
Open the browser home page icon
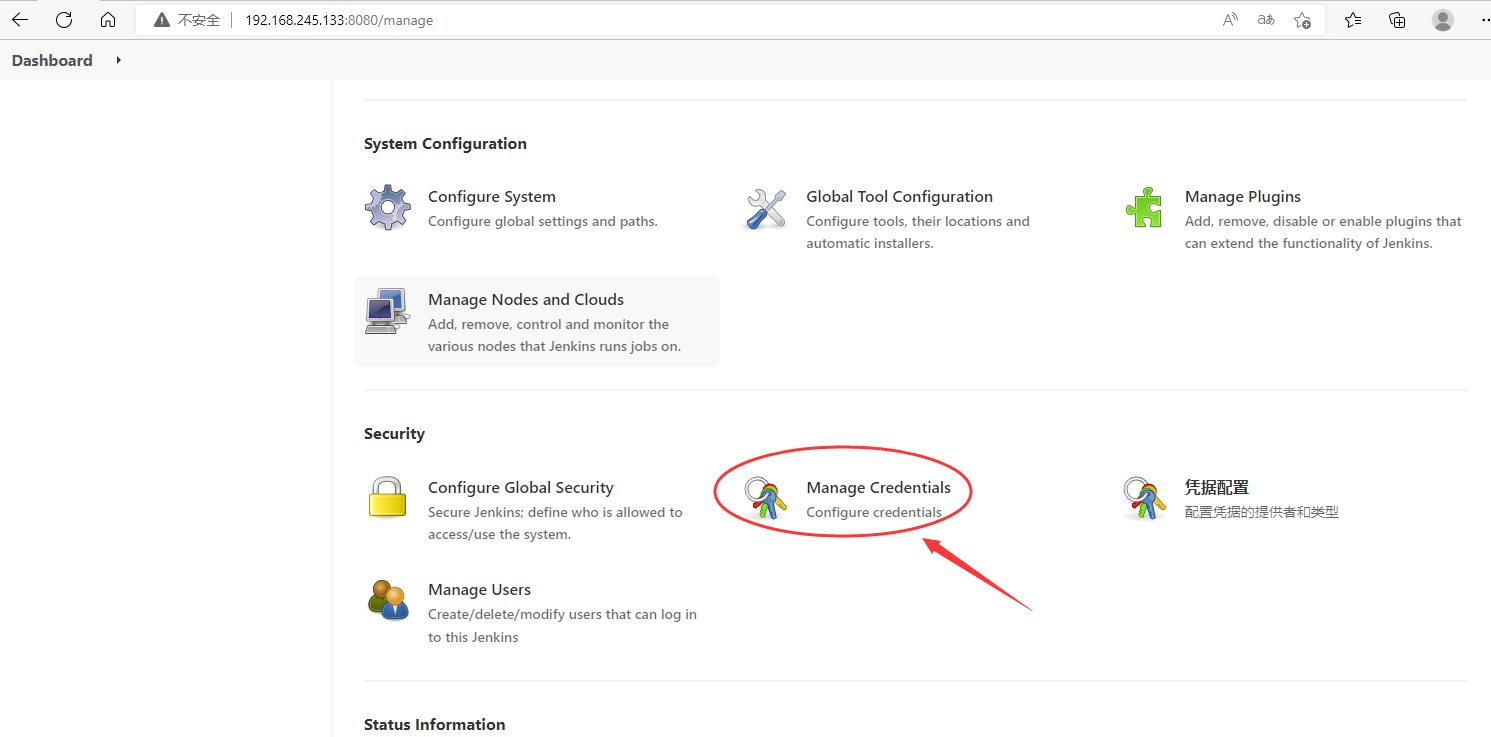pos(108,20)
